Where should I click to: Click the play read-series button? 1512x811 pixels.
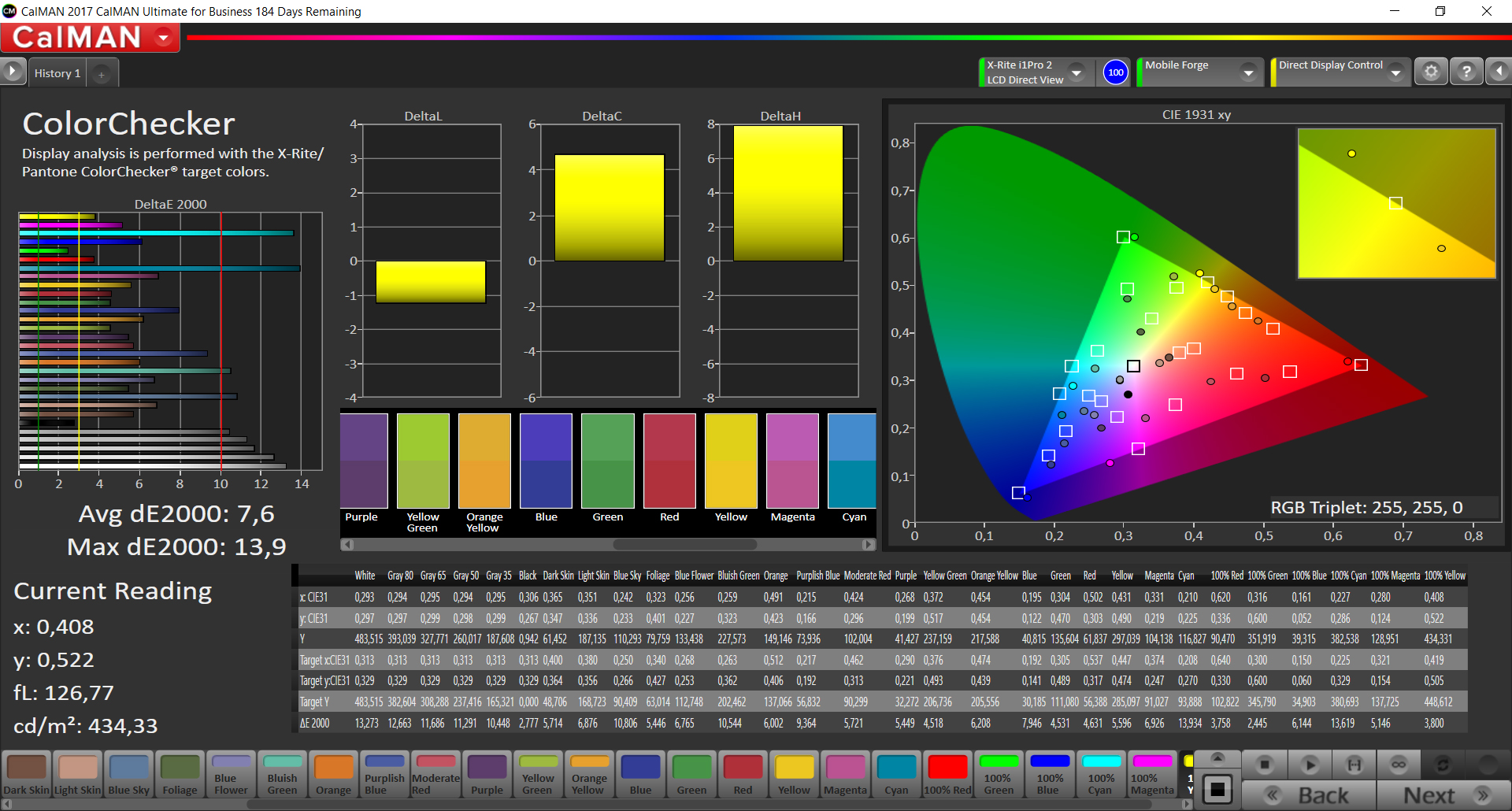[x=1310, y=765]
